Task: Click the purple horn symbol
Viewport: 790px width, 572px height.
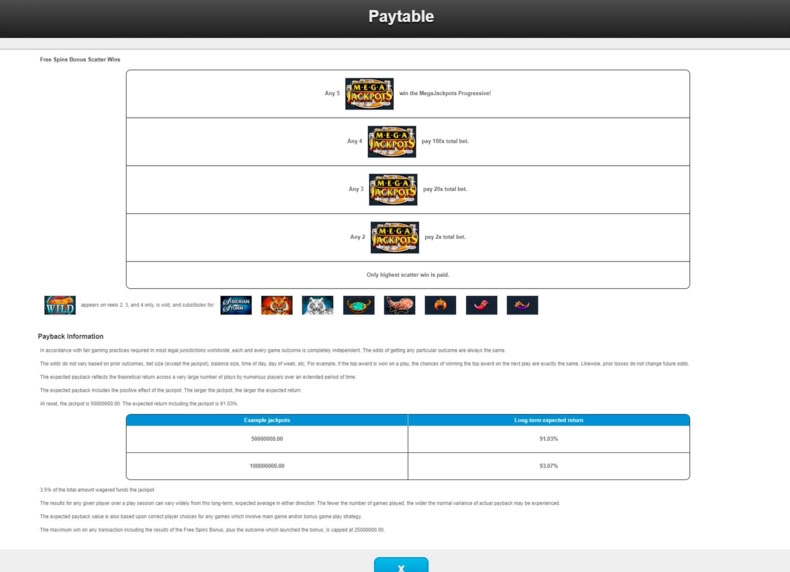Action: pyautogui.click(x=522, y=305)
